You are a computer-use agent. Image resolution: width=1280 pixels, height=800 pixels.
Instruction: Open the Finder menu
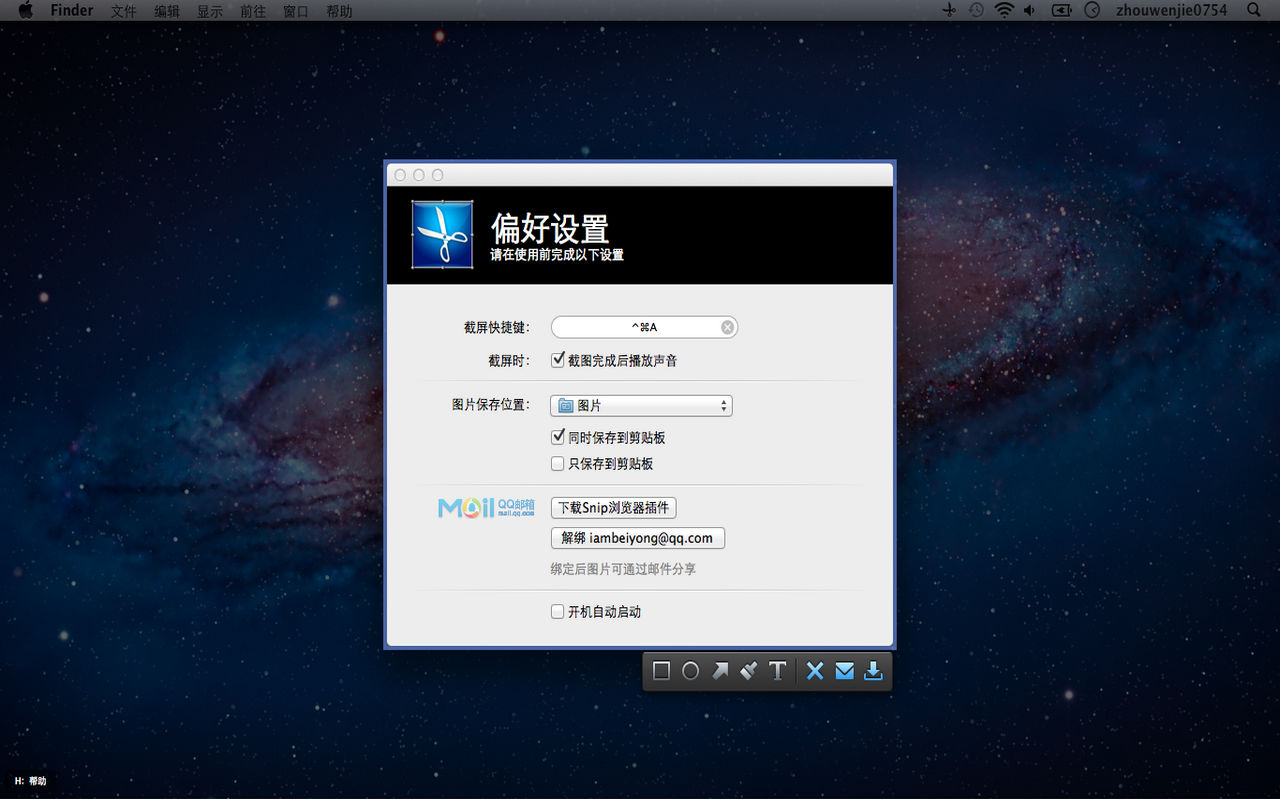point(72,10)
